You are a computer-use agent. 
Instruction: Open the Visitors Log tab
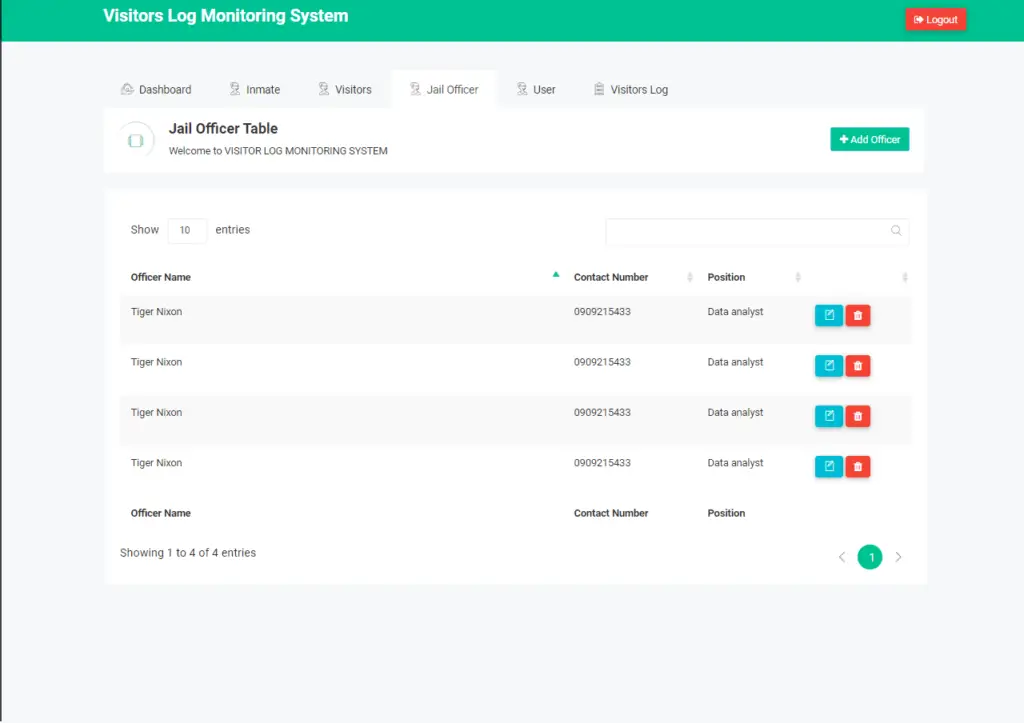tap(630, 89)
